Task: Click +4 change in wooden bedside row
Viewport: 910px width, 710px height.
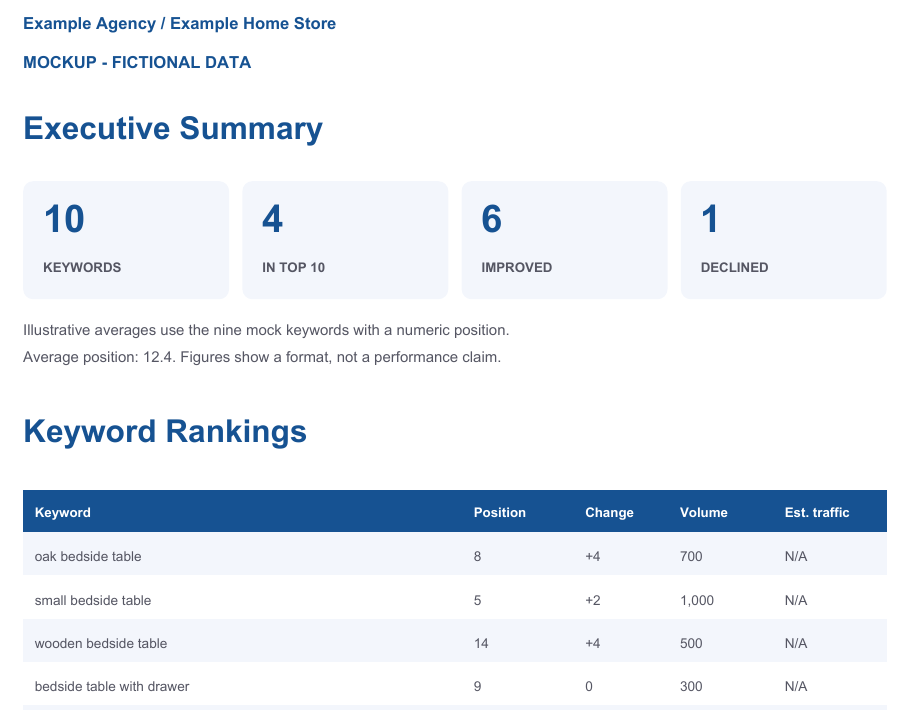Action: (593, 643)
